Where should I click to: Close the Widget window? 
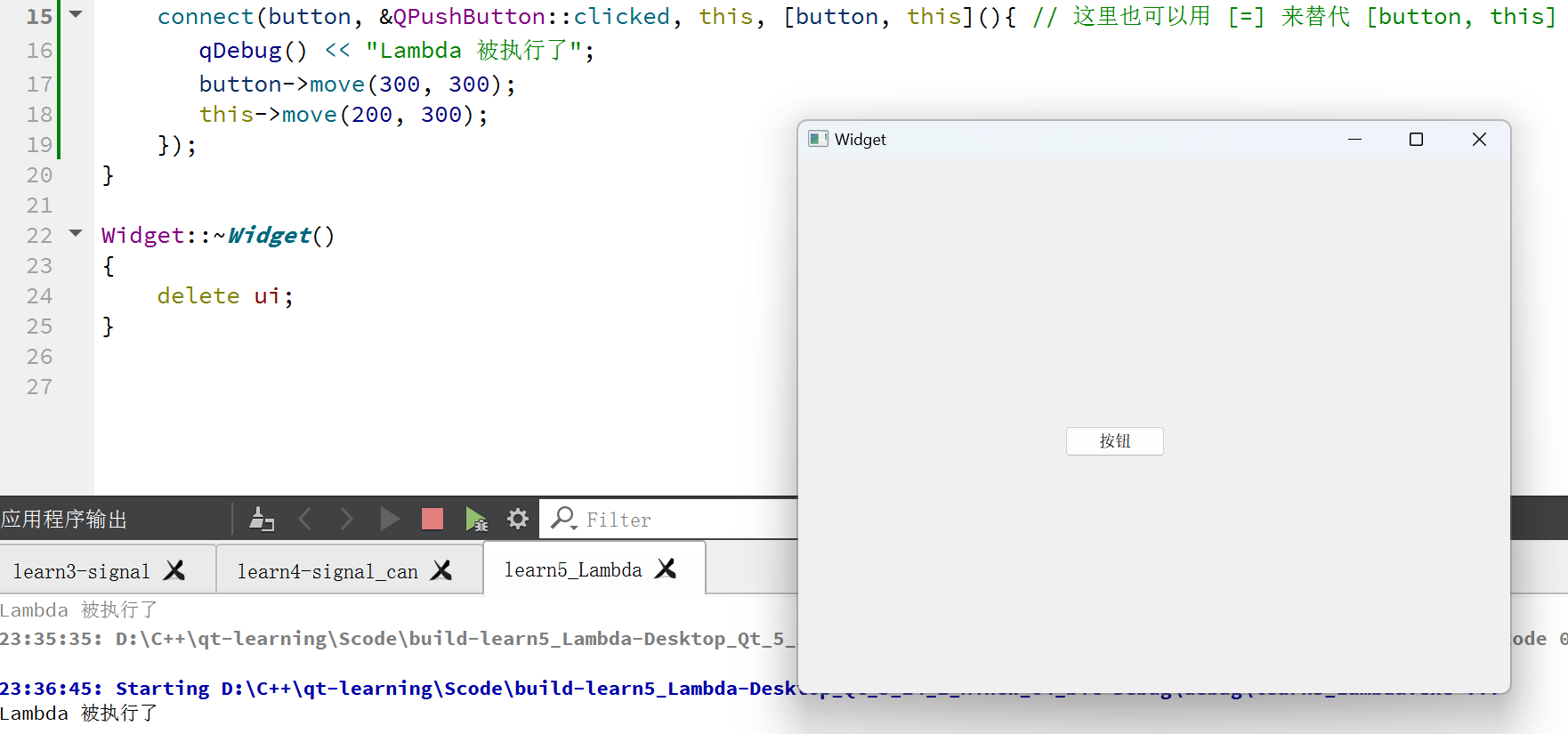[x=1479, y=140]
